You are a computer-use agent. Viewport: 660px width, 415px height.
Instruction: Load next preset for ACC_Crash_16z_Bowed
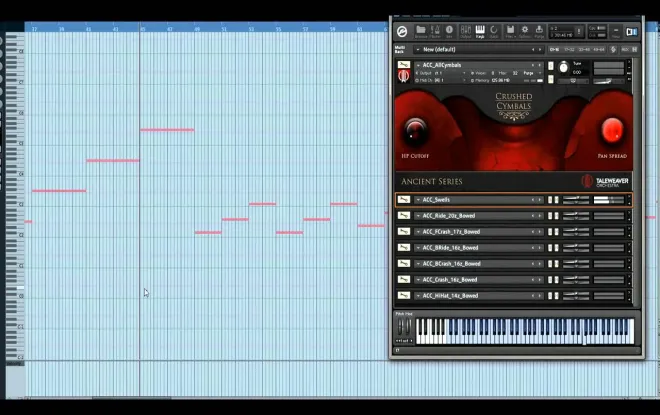[x=540, y=280]
